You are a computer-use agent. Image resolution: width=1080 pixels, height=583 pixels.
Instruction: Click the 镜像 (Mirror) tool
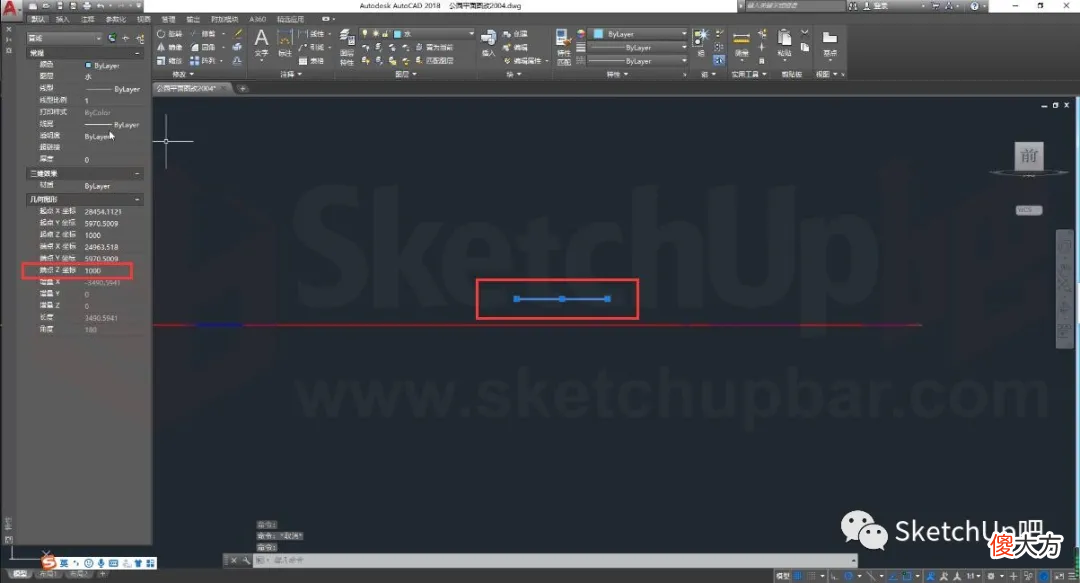pyautogui.click(x=169, y=47)
